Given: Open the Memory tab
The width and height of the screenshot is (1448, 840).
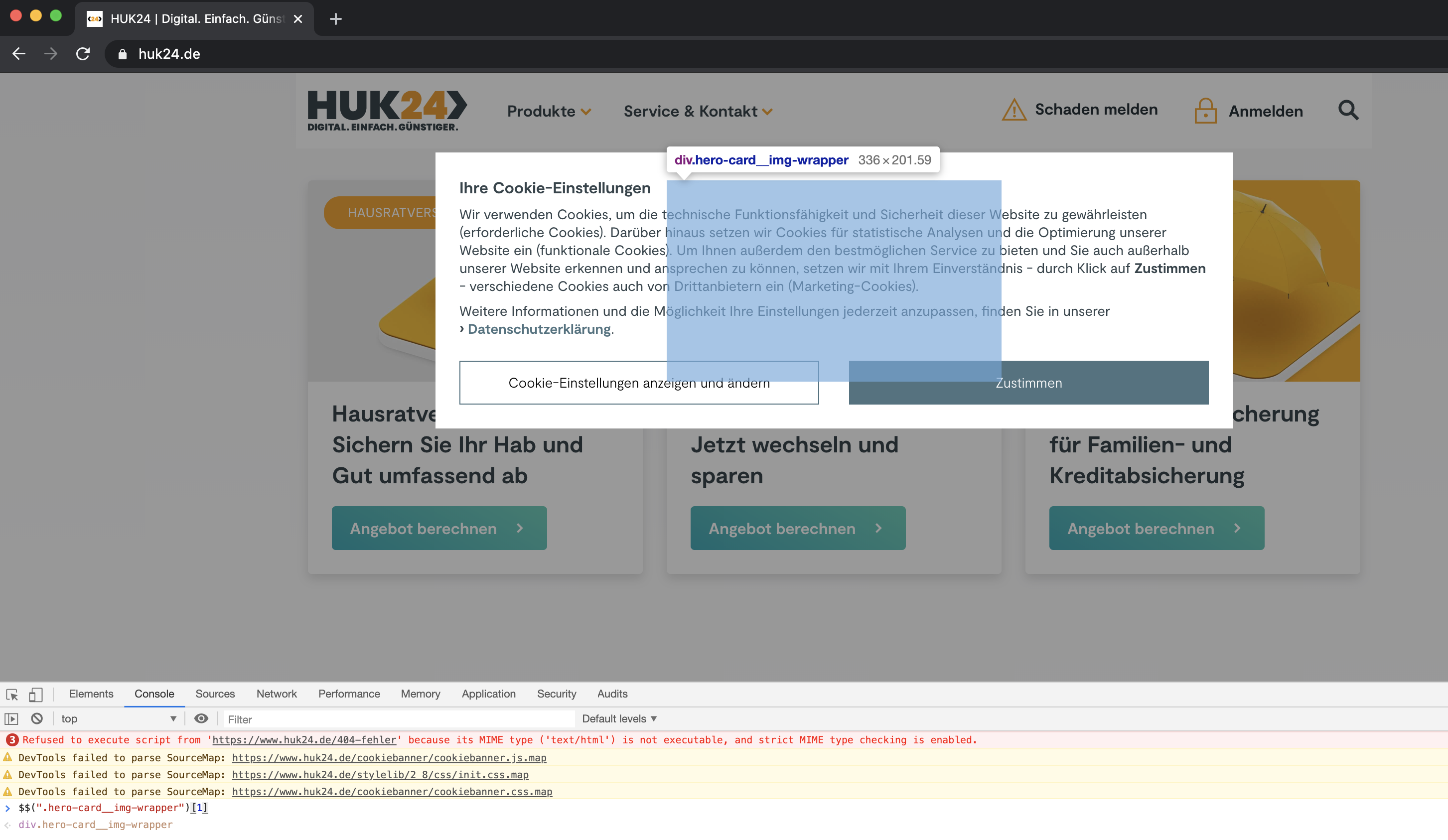Looking at the screenshot, I should coord(420,694).
